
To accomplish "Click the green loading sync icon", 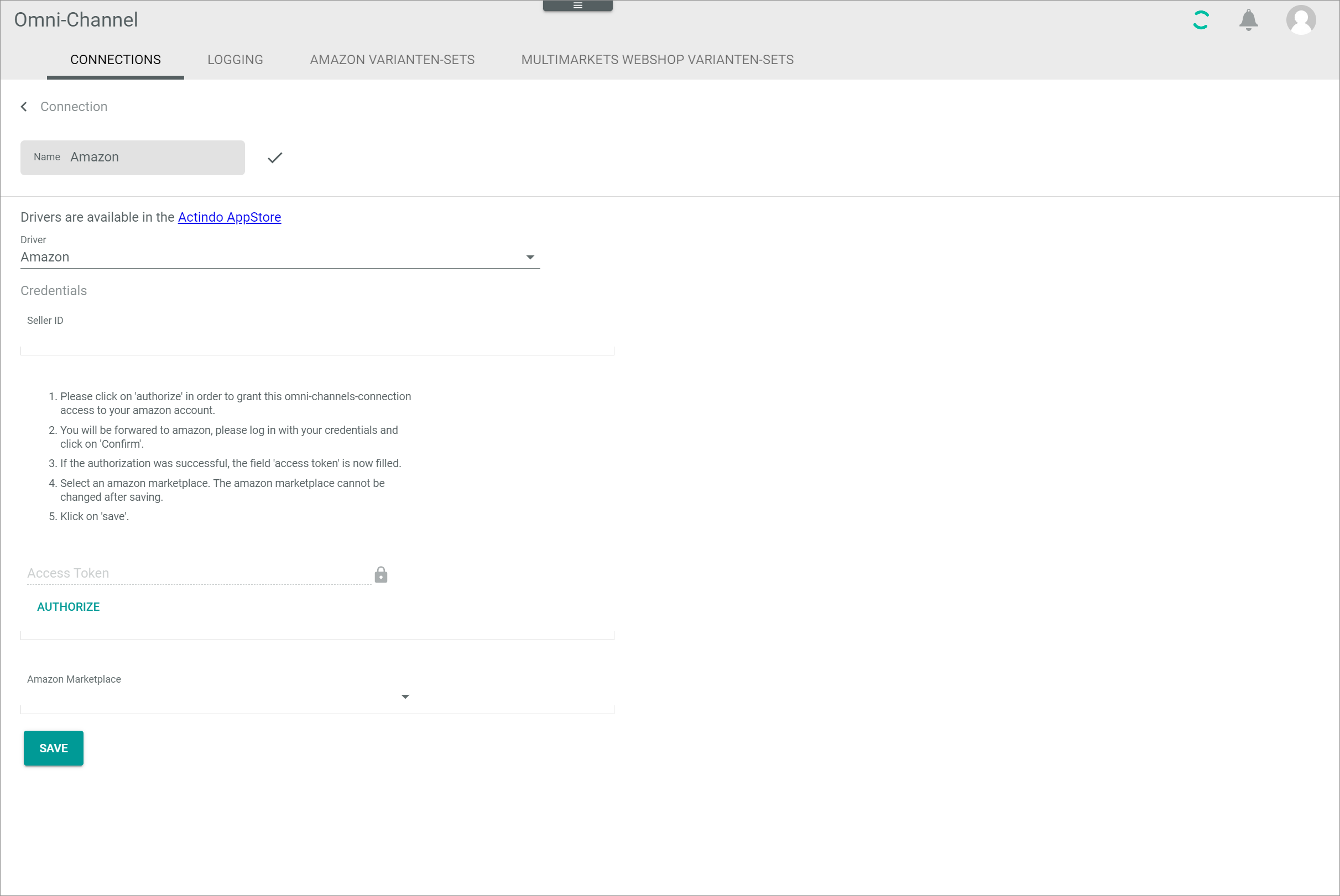I will pos(1201,20).
